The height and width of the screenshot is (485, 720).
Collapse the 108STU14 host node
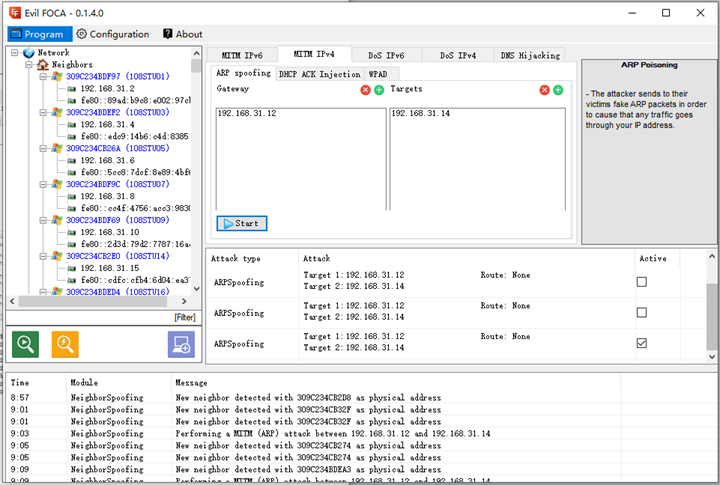click(x=43, y=256)
